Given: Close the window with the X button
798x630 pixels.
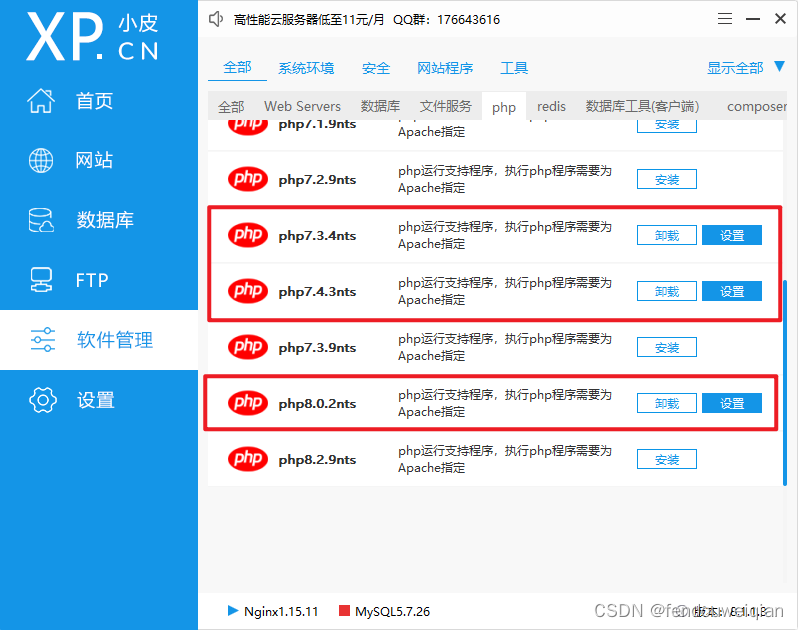Looking at the screenshot, I should pyautogui.click(x=780, y=19).
